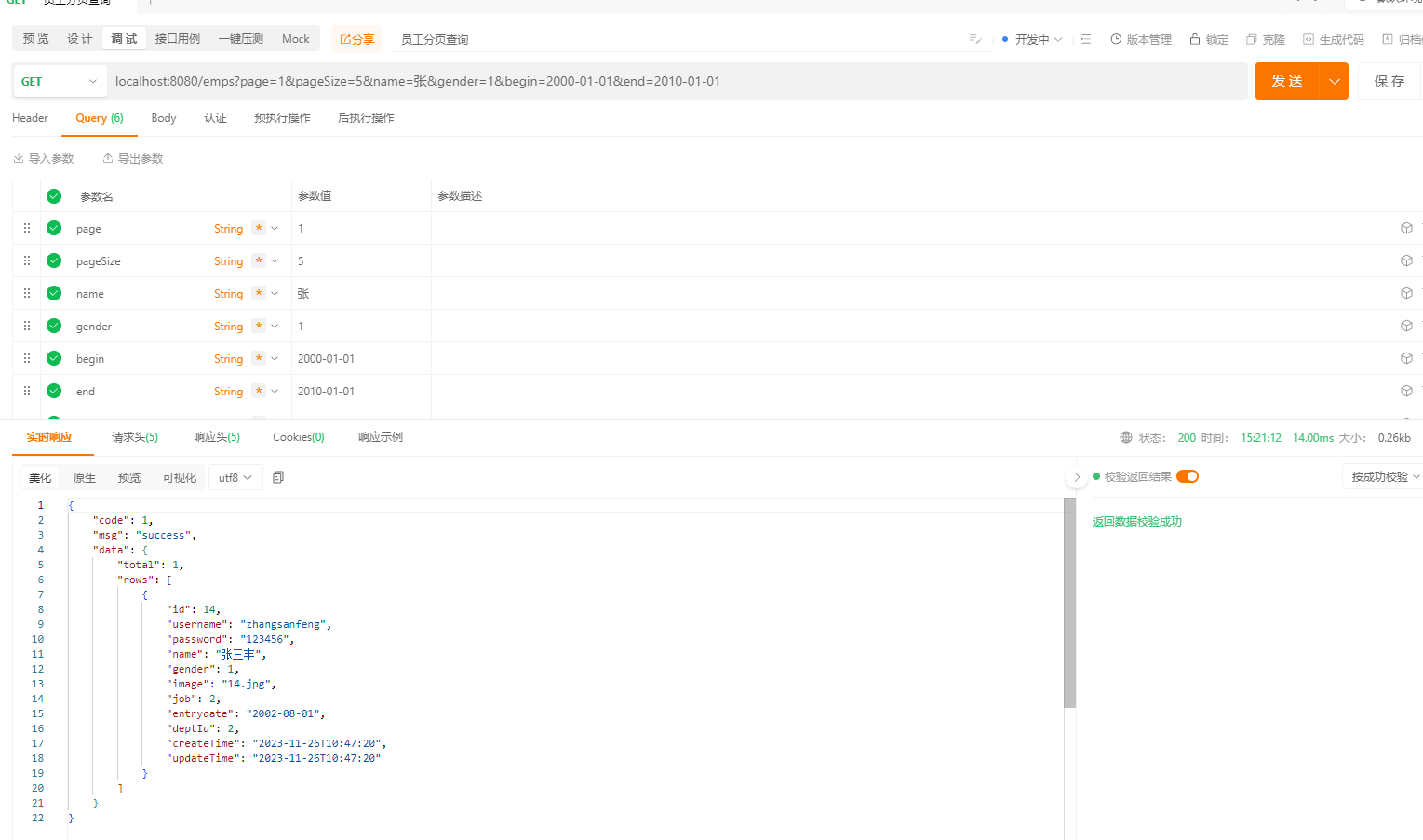Copy the response body using the copy icon
1423x840 pixels.
[277, 476]
